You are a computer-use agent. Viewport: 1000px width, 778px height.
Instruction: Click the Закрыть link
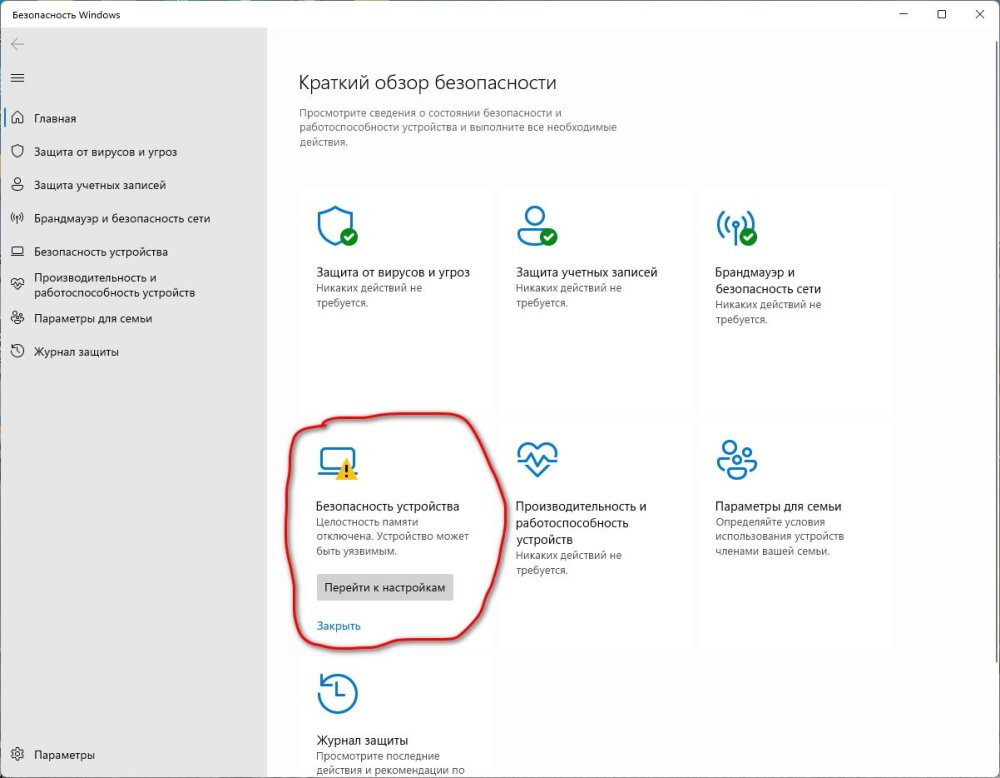pos(338,626)
